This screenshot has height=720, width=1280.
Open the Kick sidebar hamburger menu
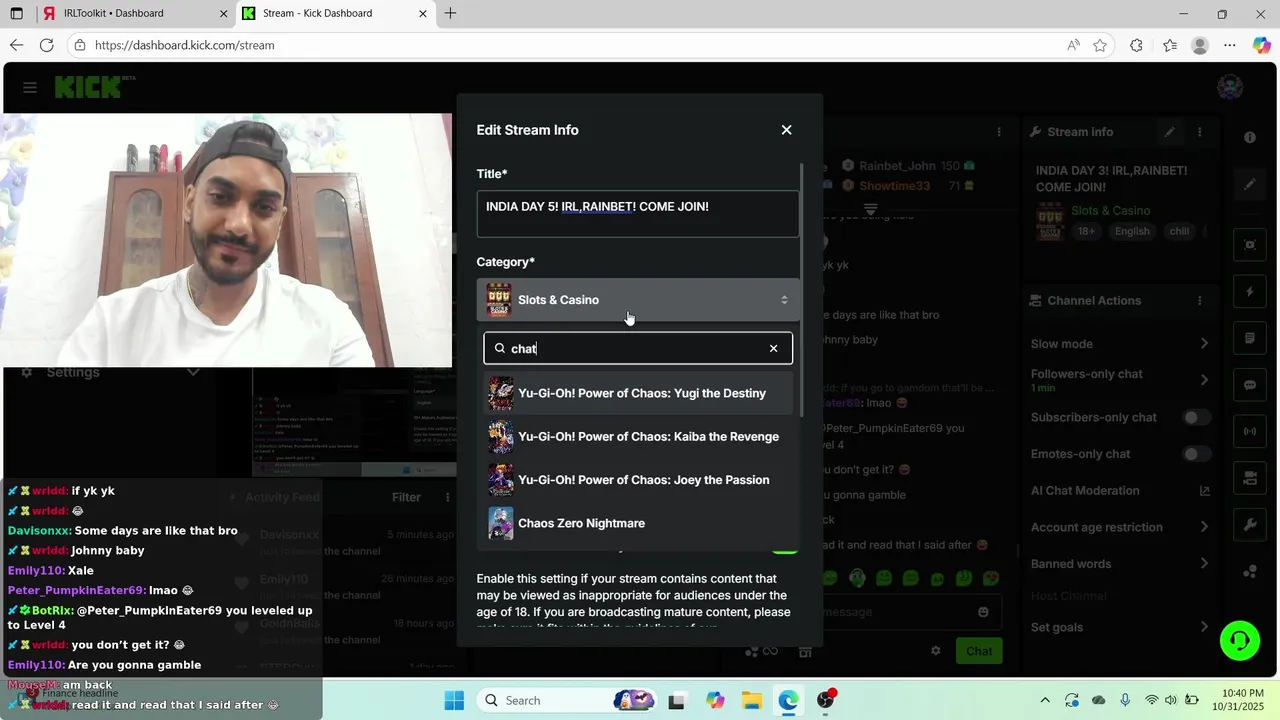[30, 87]
